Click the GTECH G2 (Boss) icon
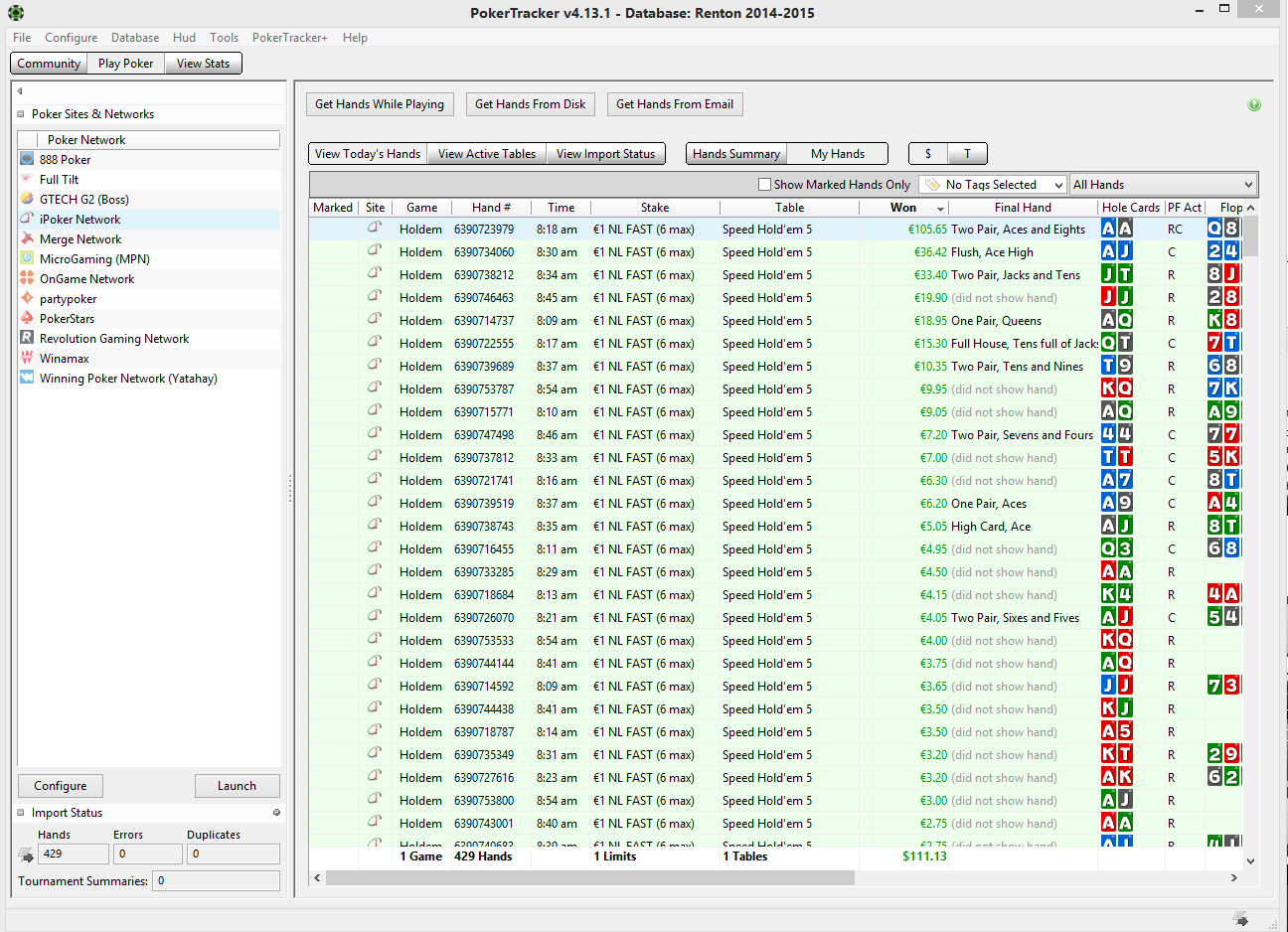 [x=27, y=199]
